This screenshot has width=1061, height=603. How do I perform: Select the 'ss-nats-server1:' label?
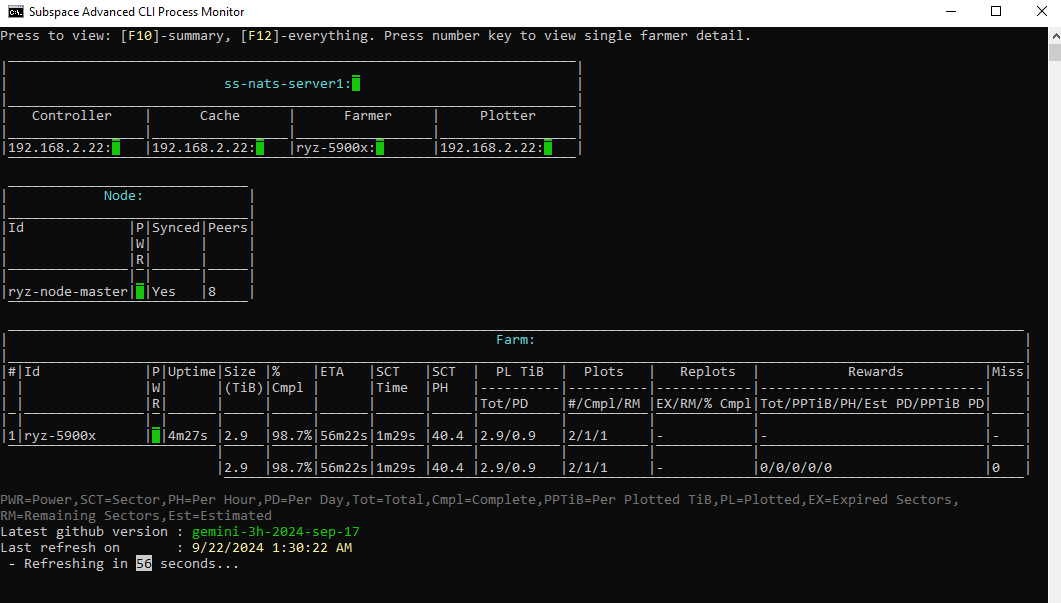pos(288,84)
